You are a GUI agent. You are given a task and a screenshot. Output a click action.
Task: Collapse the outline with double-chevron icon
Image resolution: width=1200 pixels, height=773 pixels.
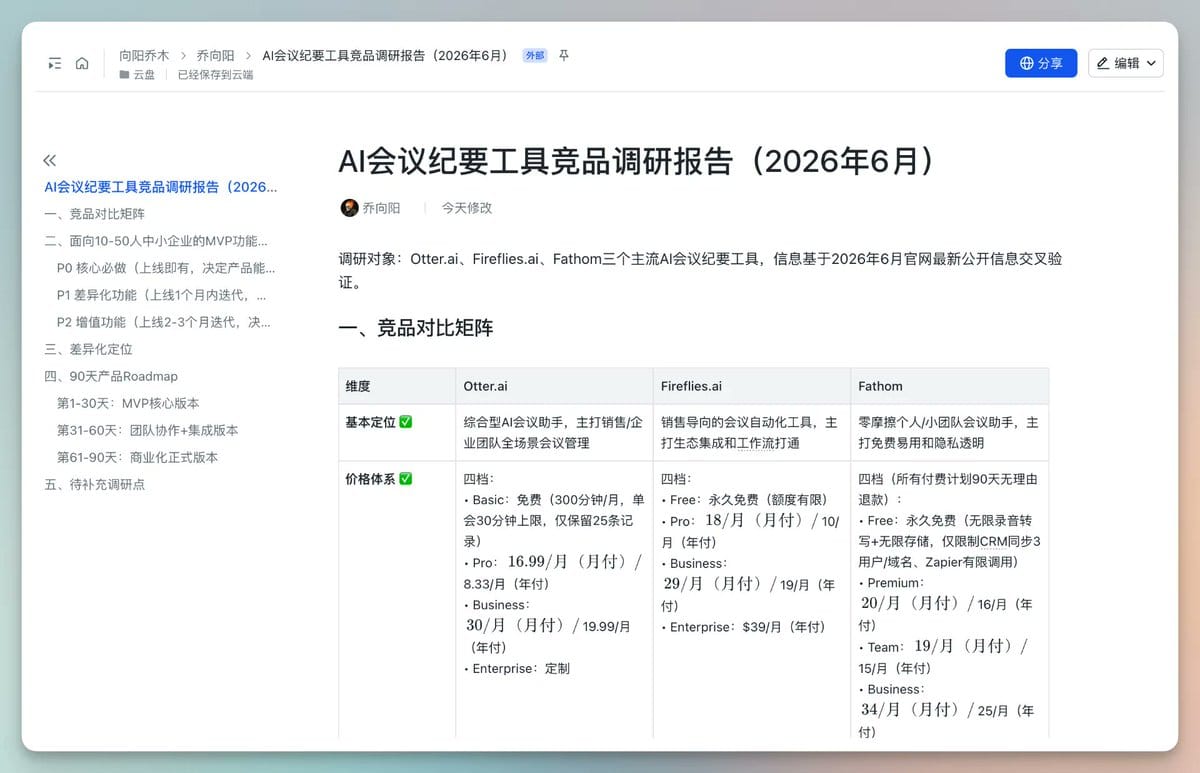pyautogui.click(x=50, y=160)
